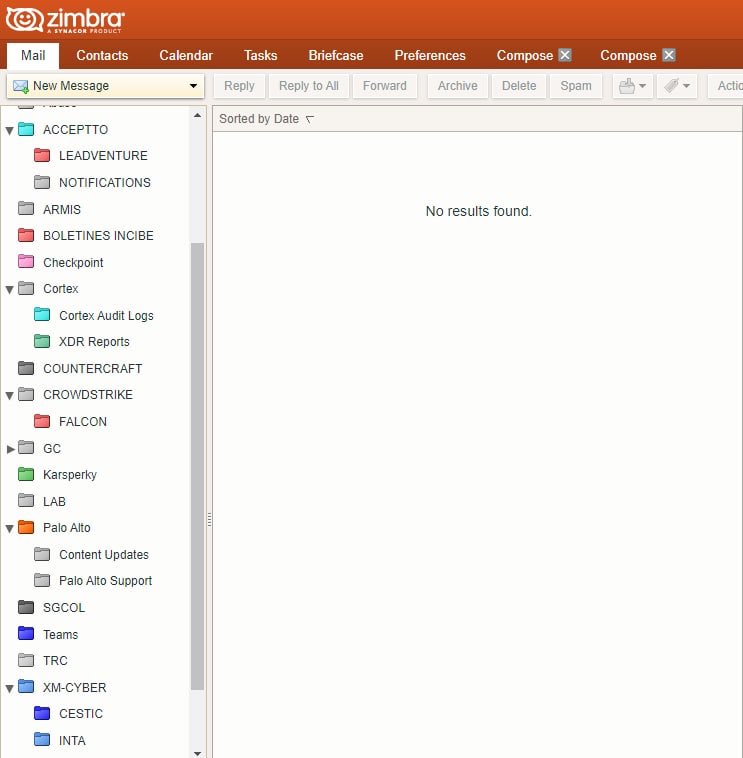Screen dimensions: 743x758
Task: Click the red LEADVENTURE folder icon
Action: [x=42, y=156]
